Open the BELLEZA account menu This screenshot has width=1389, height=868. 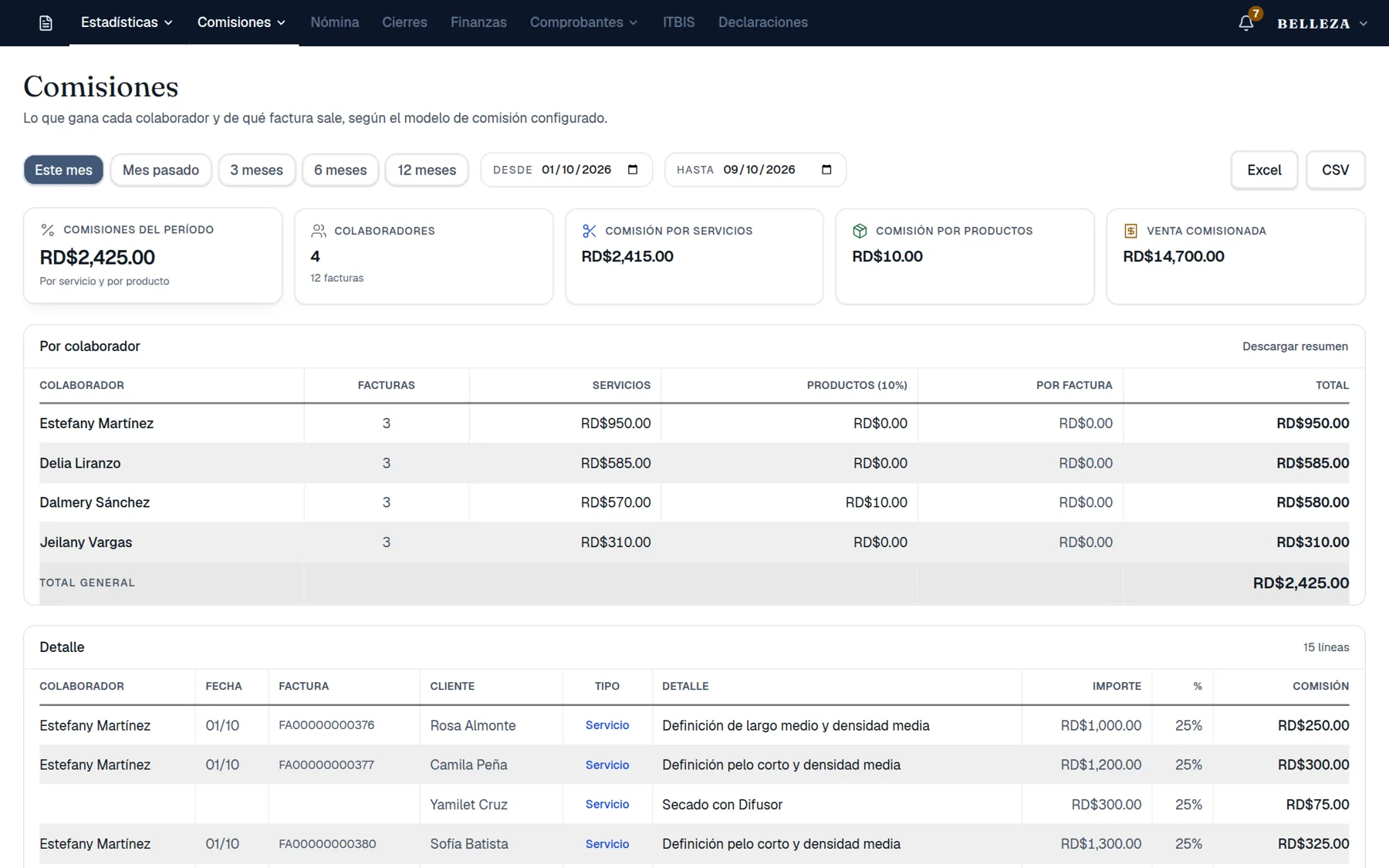[x=1323, y=23]
